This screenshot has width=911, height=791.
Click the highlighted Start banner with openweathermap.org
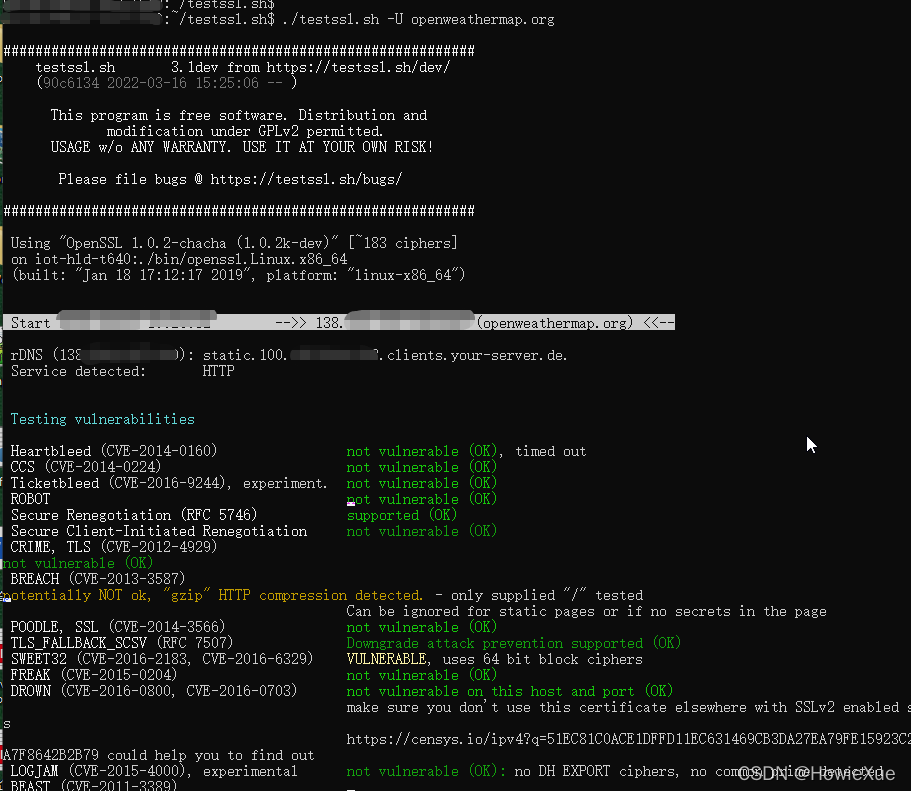click(339, 323)
